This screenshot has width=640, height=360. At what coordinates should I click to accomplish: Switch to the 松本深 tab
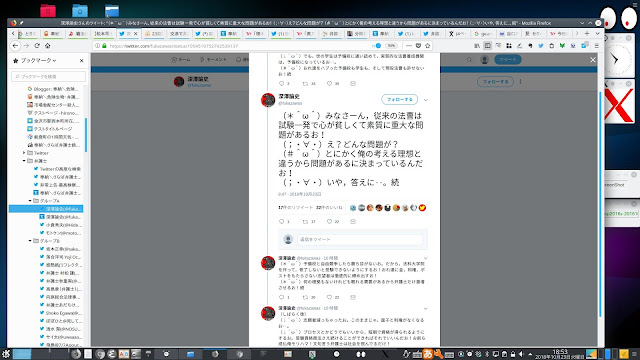pyautogui.click(x=103, y=33)
